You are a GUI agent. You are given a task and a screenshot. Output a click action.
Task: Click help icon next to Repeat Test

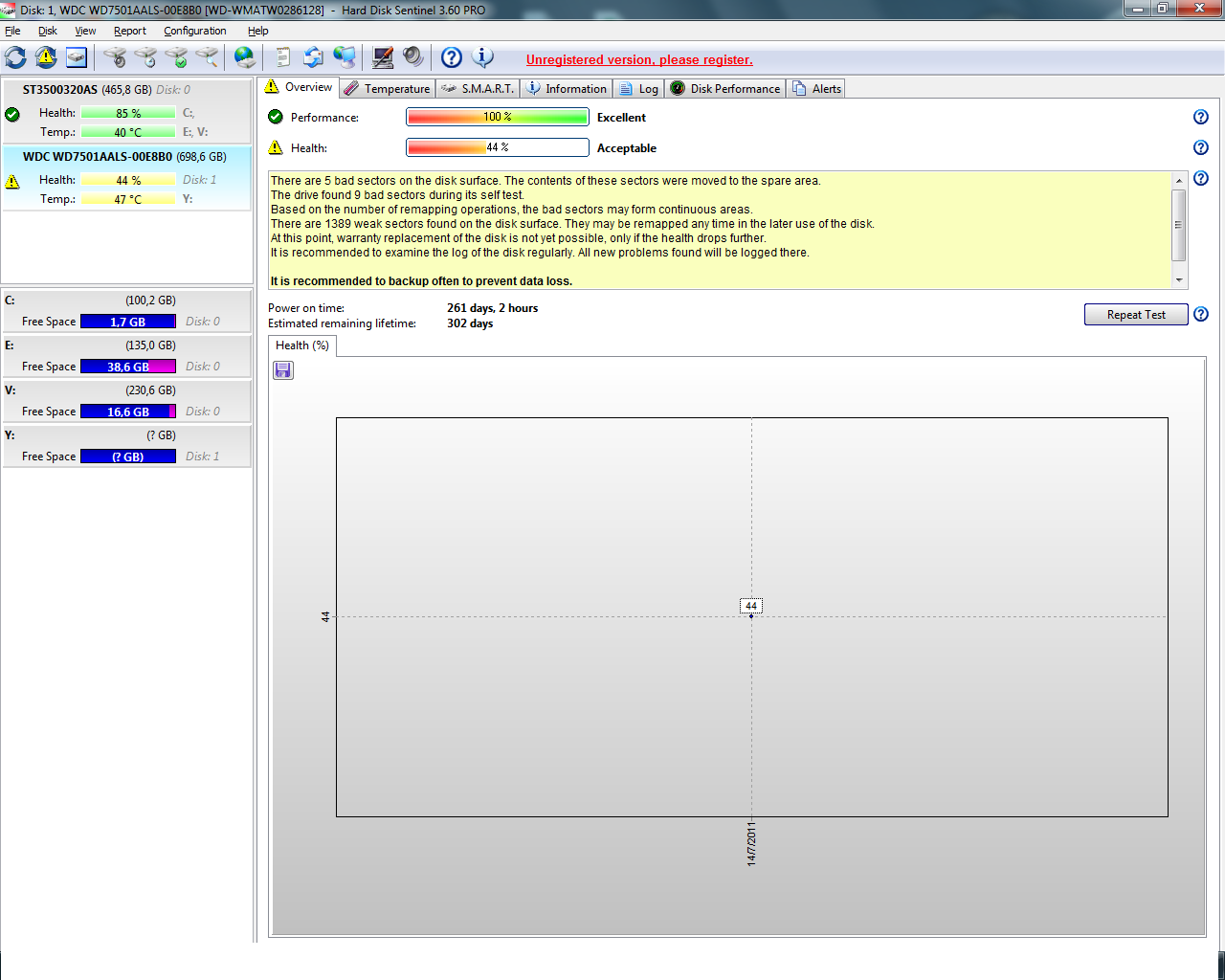[x=1201, y=314]
